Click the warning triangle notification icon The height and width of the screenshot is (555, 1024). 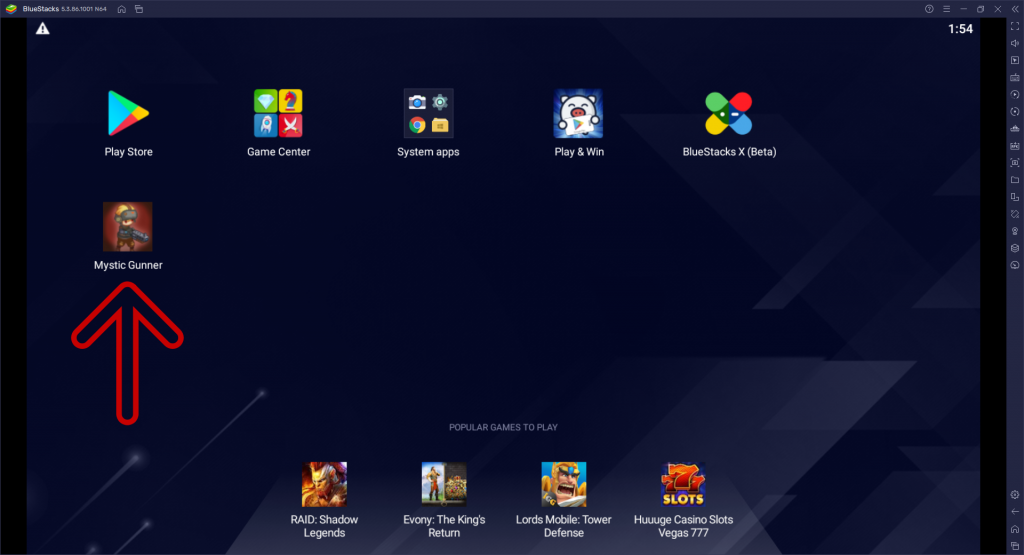pyautogui.click(x=42, y=29)
